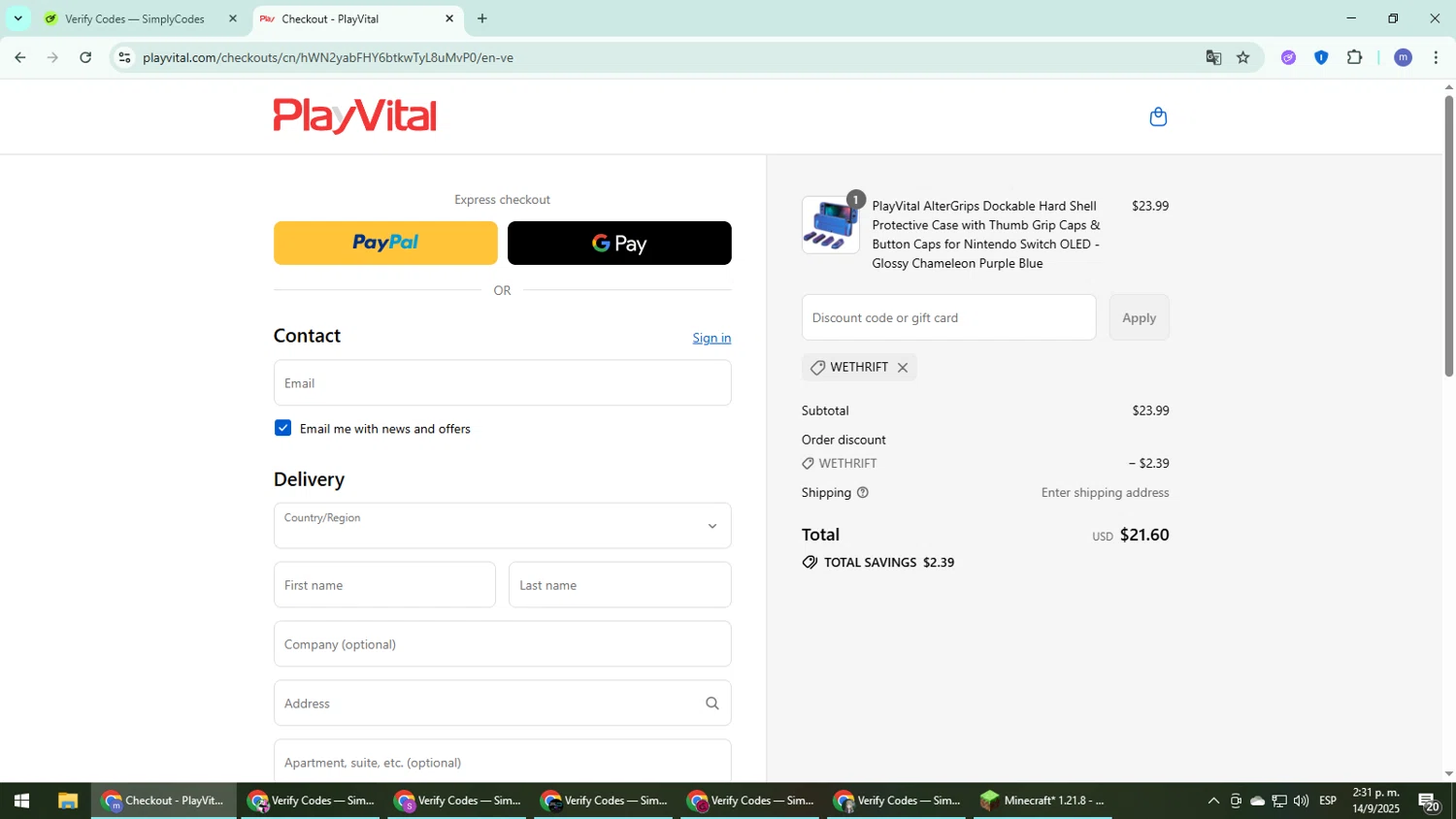Click the purple circular extension icon
Viewport: 1456px width, 819px height.
[1288, 58]
